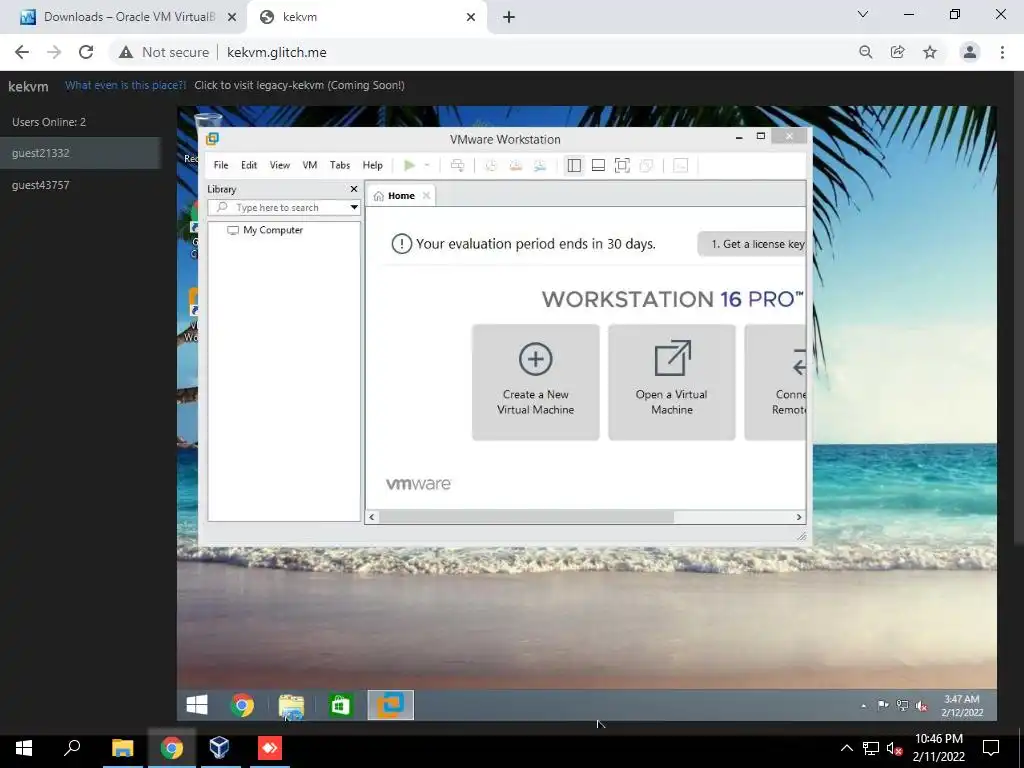The image size is (1024, 768).
Task: Toggle the thumbnail bar view icon
Action: pyautogui.click(x=598, y=165)
